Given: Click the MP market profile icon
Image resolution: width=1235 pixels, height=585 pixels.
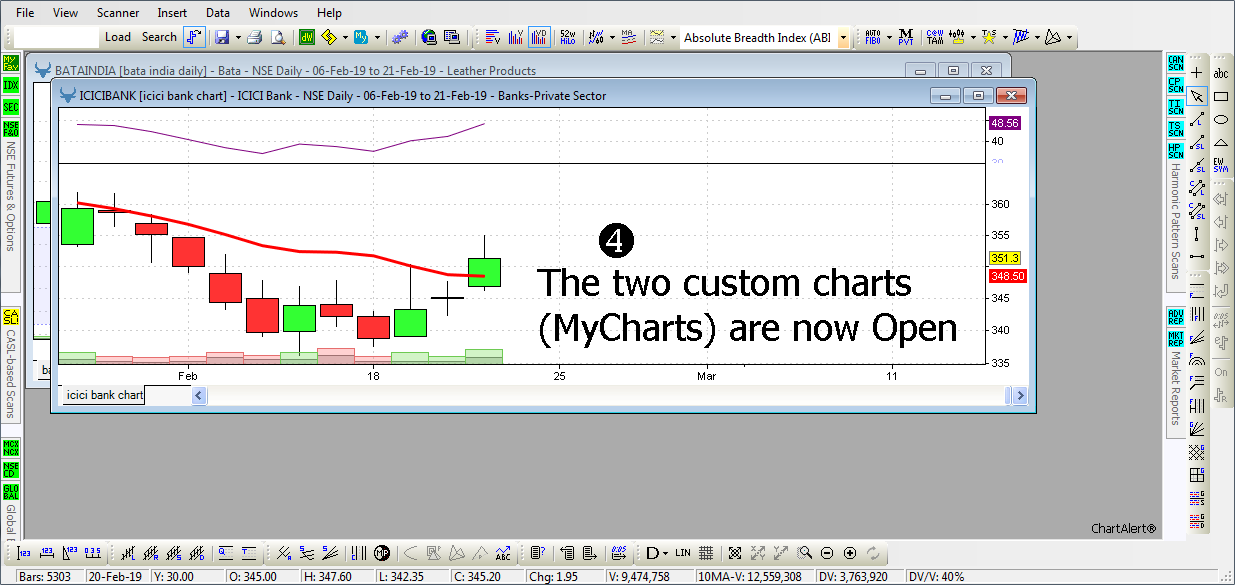Looking at the screenshot, I should coord(382,553).
